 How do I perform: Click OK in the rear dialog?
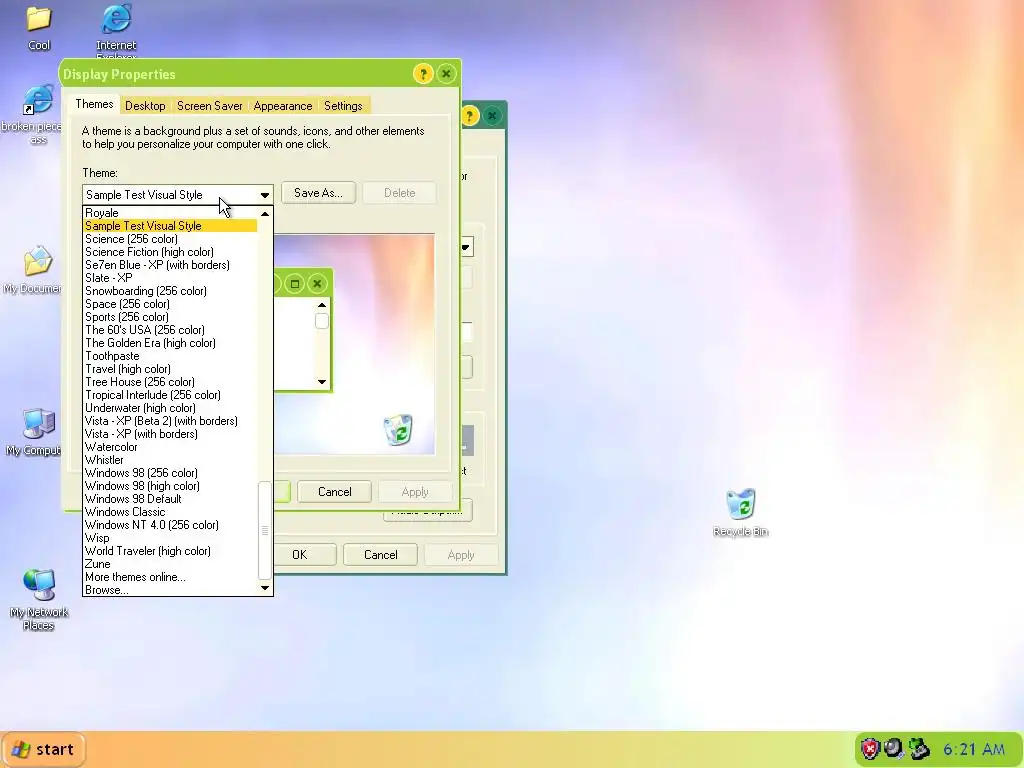pos(300,554)
